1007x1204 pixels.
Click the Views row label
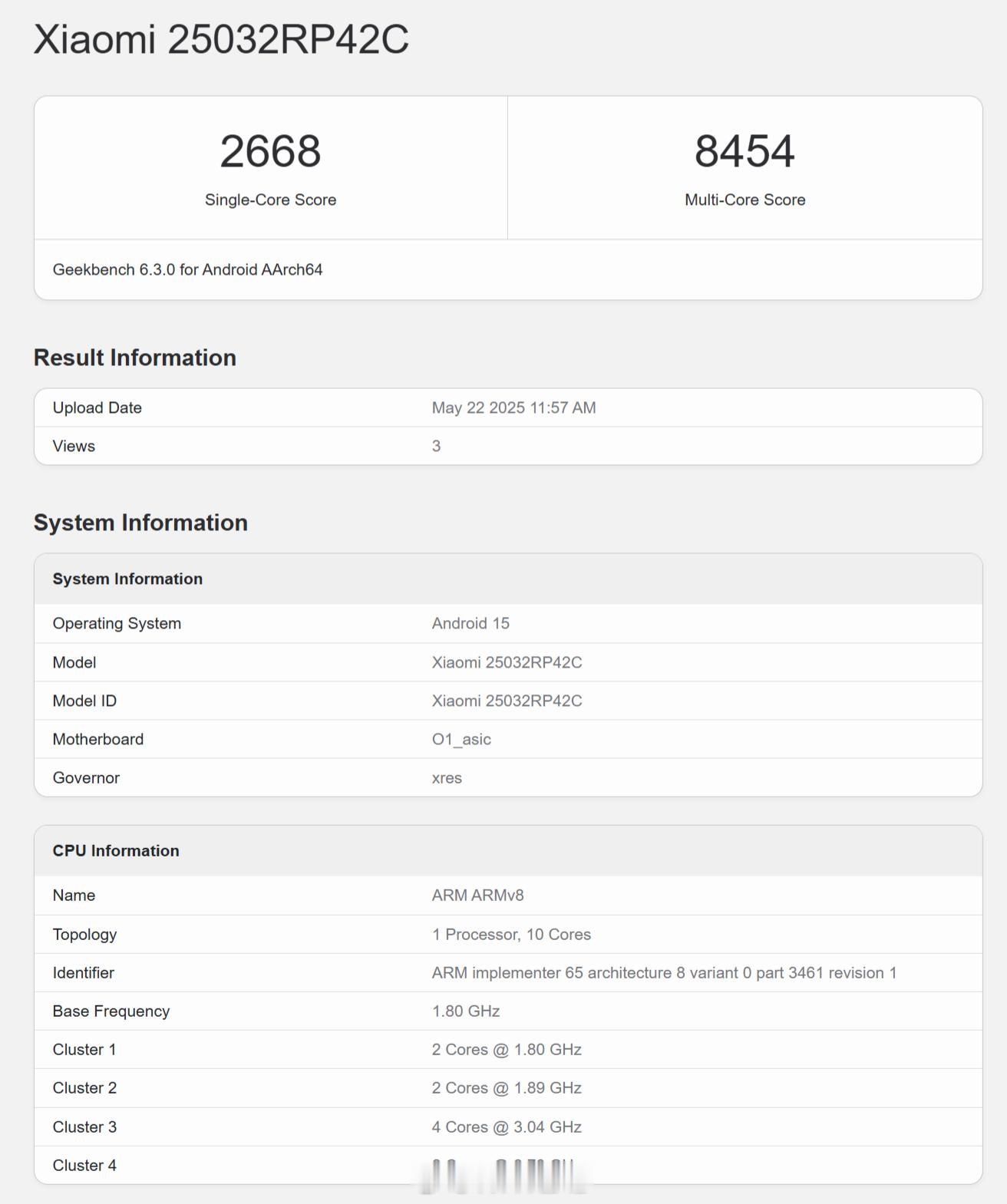(74, 446)
